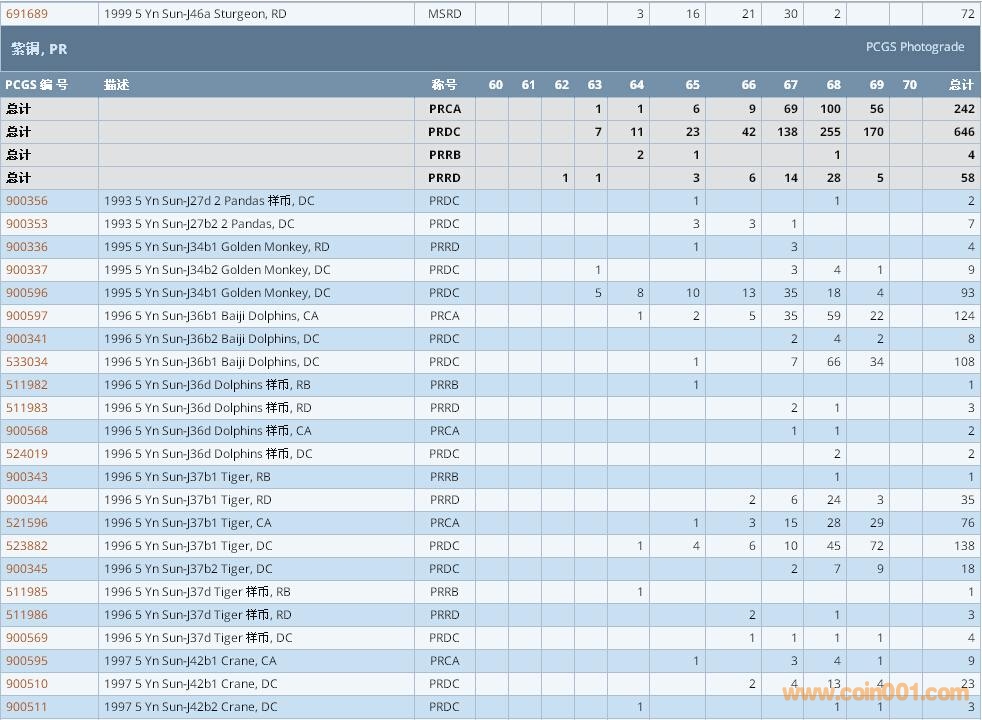The height and width of the screenshot is (720, 982).
Task: Click PCGS number 900597 Baiji Dolphins CA
Action: tap(27, 316)
